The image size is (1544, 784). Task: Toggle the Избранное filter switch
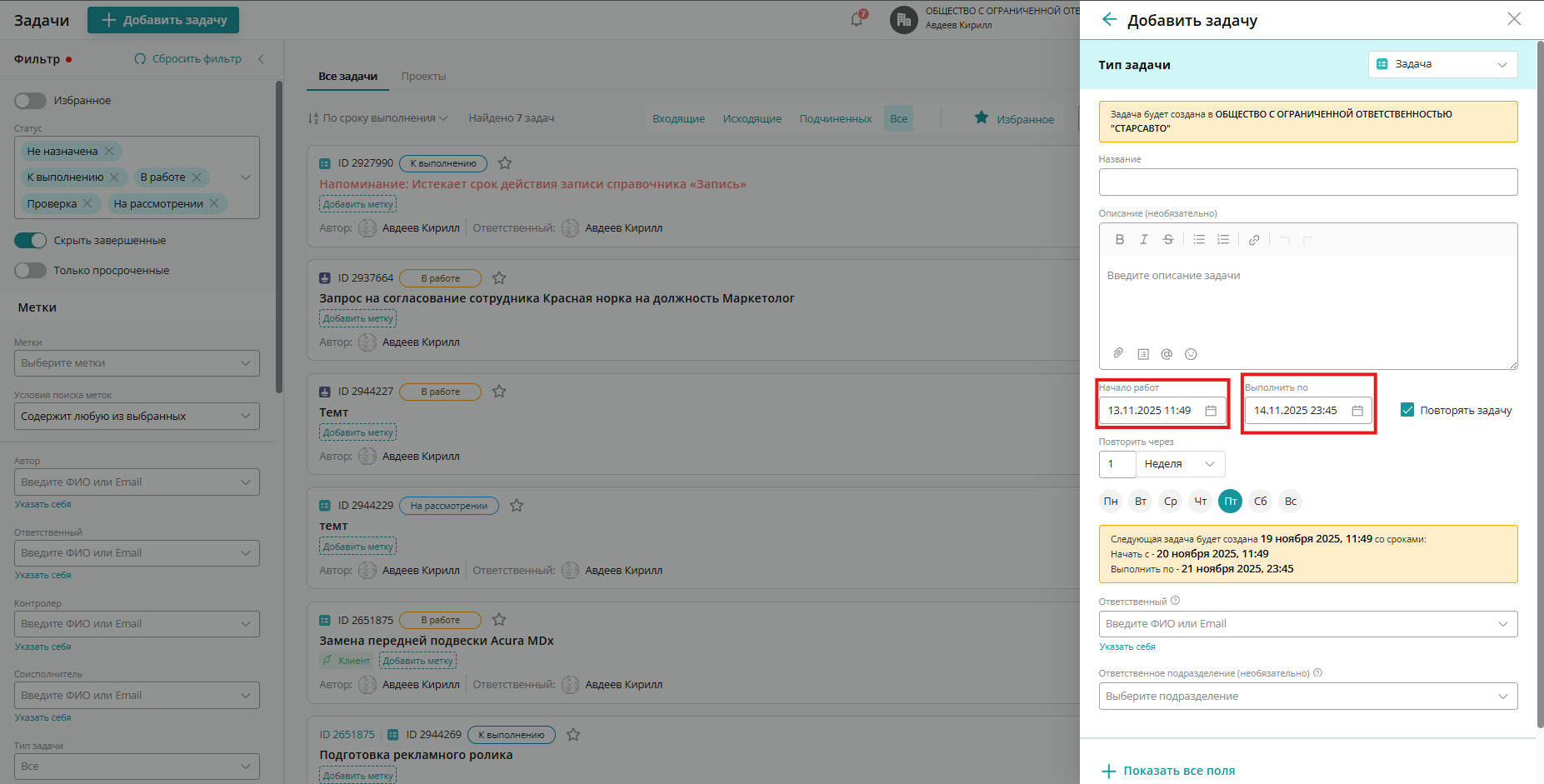pyautogui.click(x=30, y=100)
